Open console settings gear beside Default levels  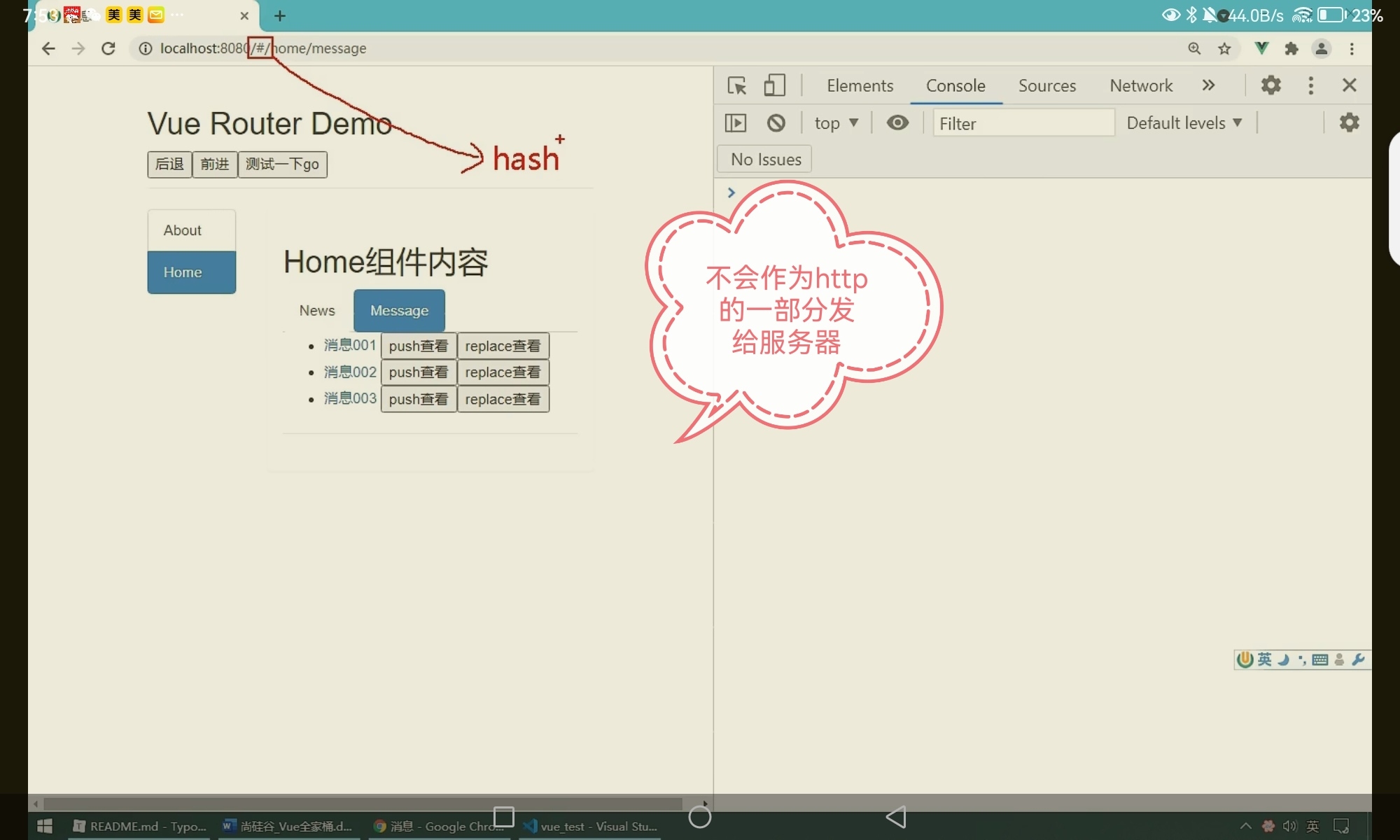click(1349, 123)
